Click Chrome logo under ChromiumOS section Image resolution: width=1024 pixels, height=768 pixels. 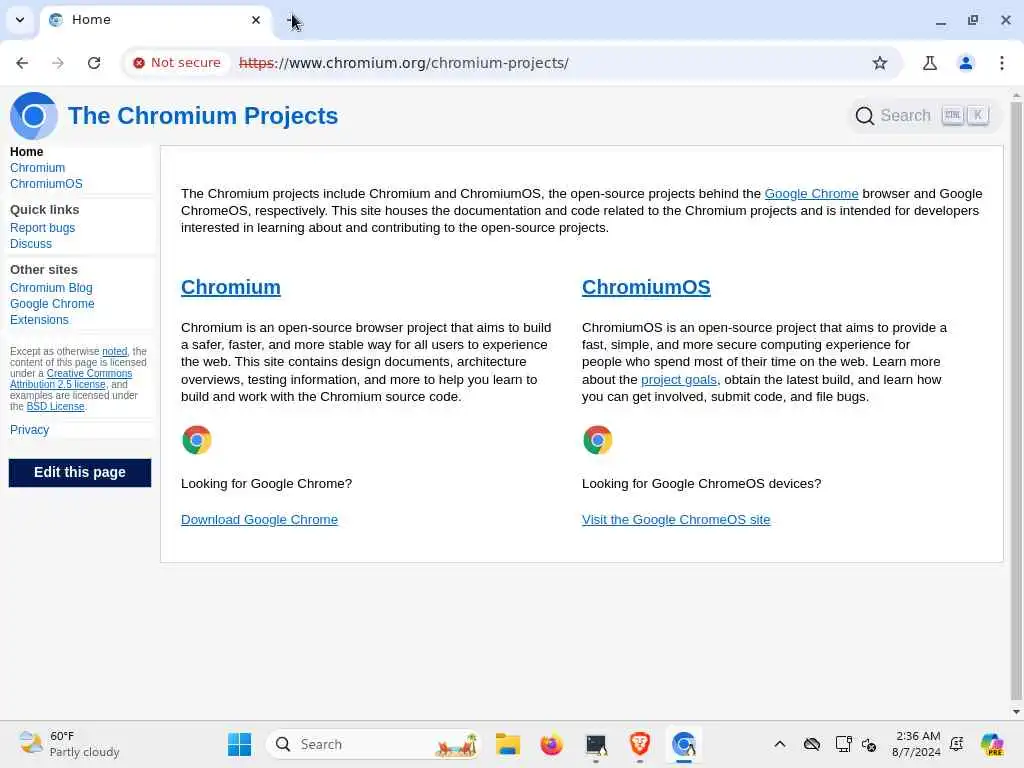[x=598, y=440]
